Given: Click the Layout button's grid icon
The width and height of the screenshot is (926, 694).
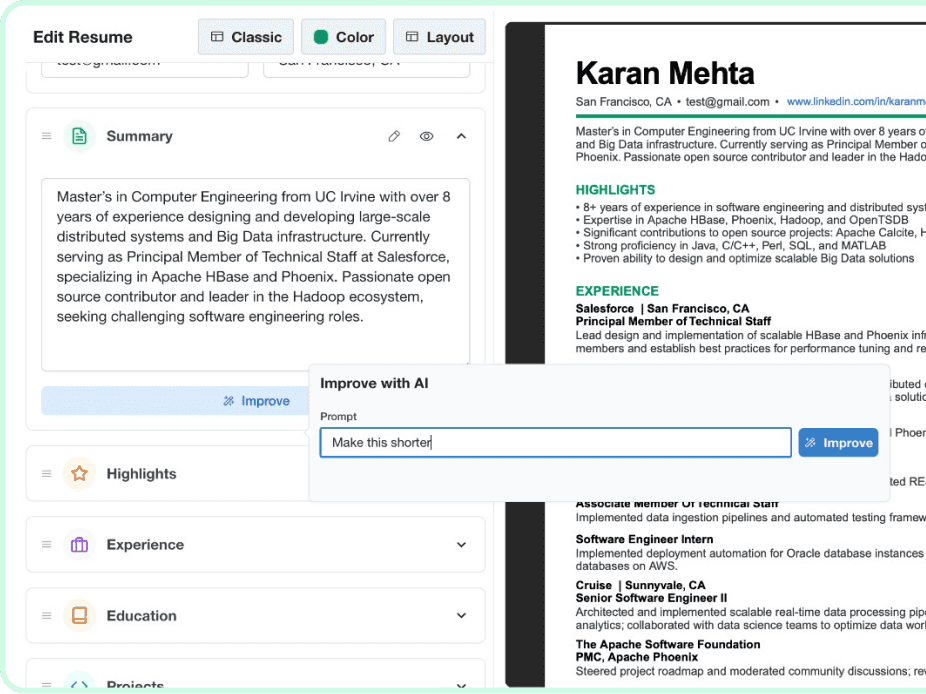Looking at the screenshot, I should pyautogui.click(x=412, y=37).
